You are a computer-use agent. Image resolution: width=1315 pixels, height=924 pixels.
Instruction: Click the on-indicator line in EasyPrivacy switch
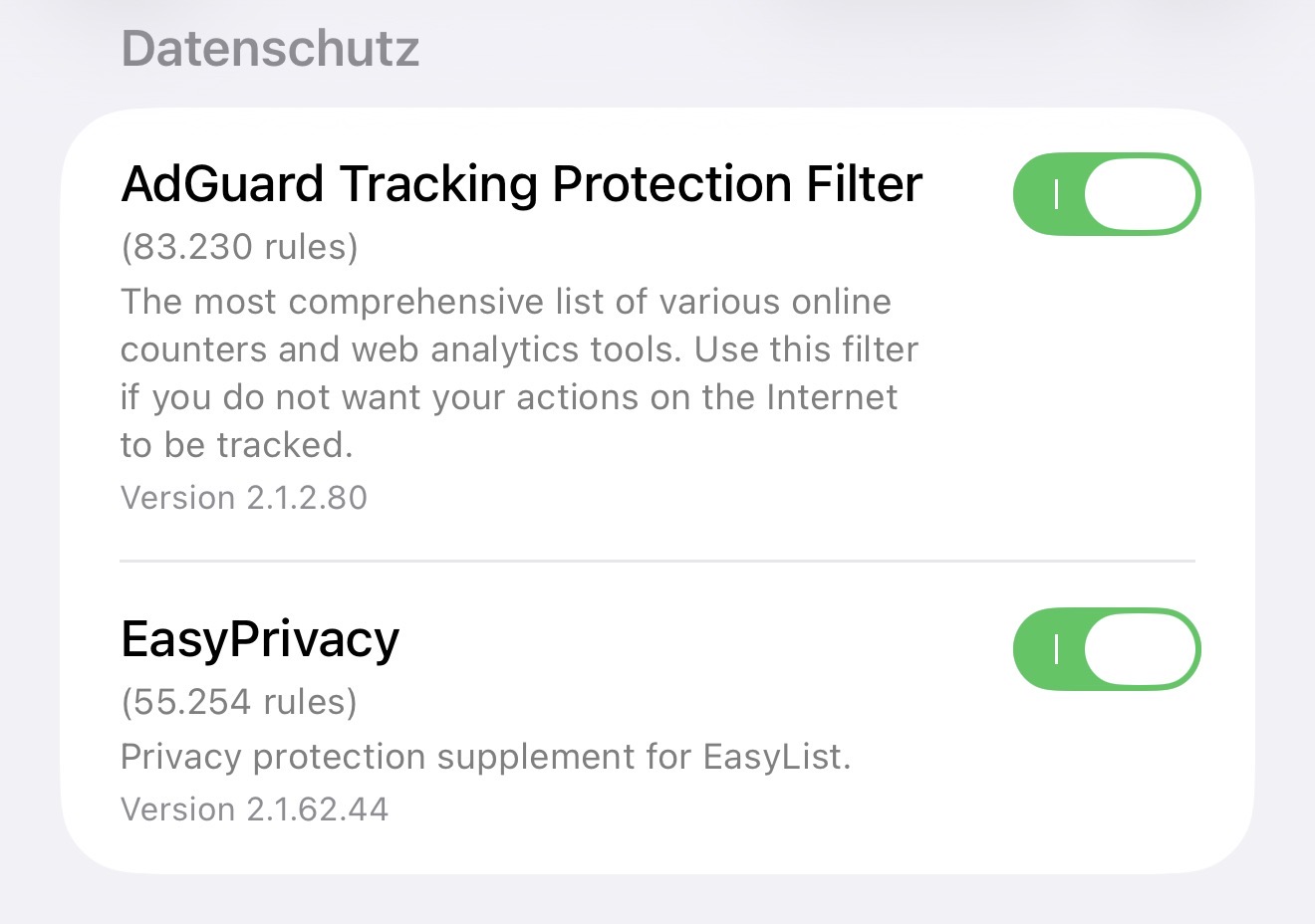coord(1056,649)
